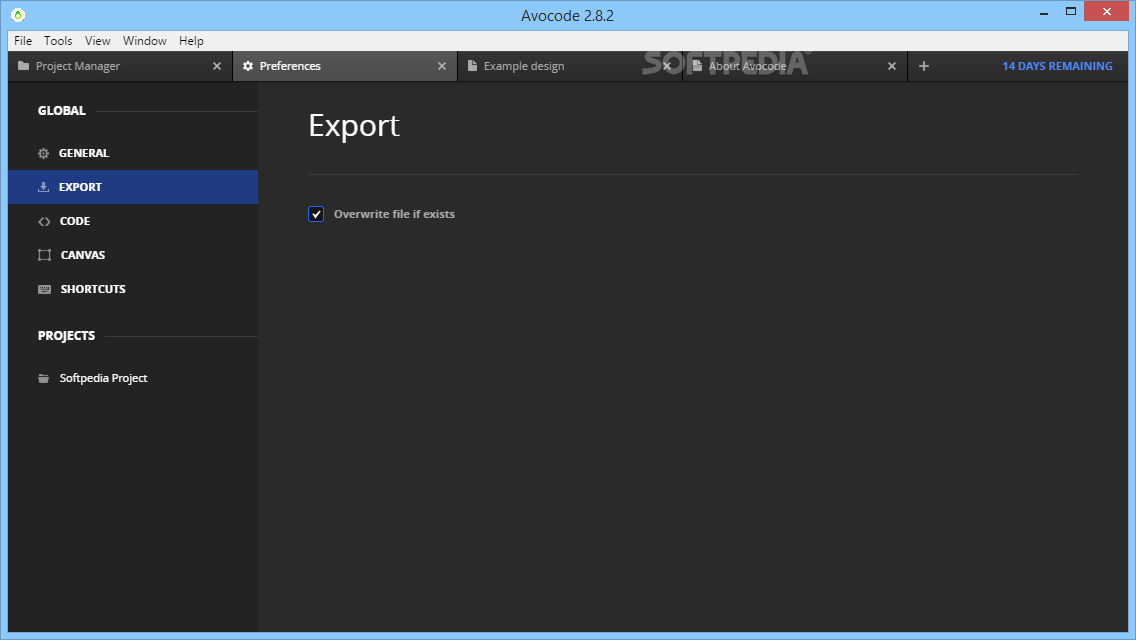Open the View menu

coord(97,41)
